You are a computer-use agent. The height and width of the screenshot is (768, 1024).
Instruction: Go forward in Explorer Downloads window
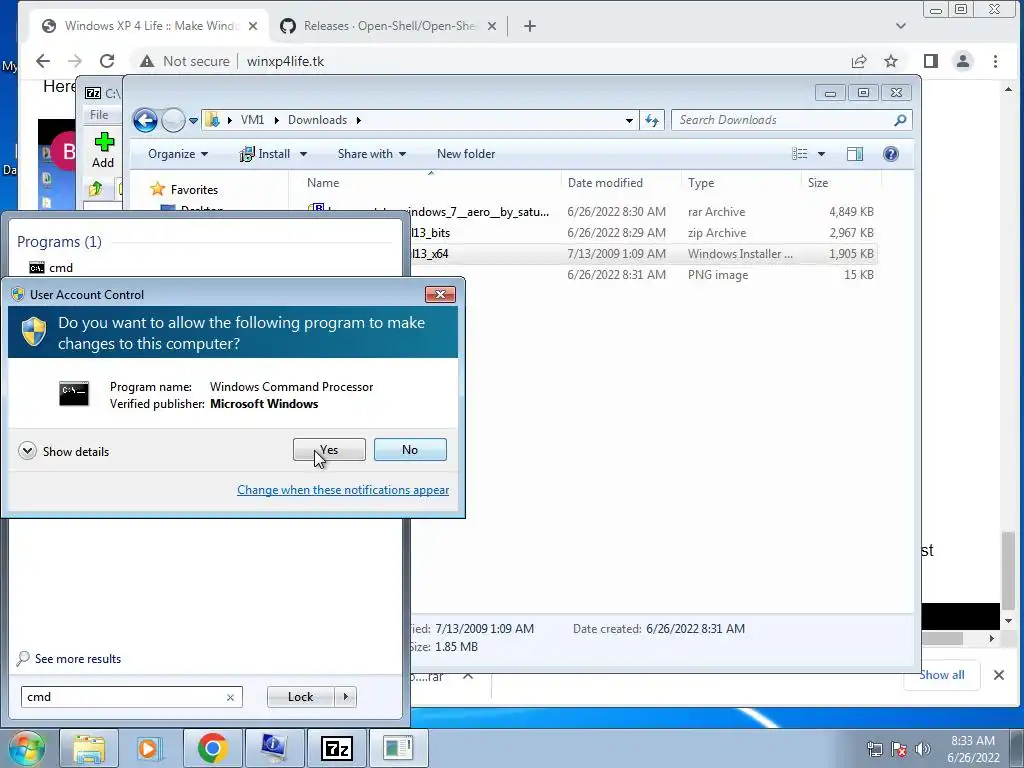coord(173,120)
